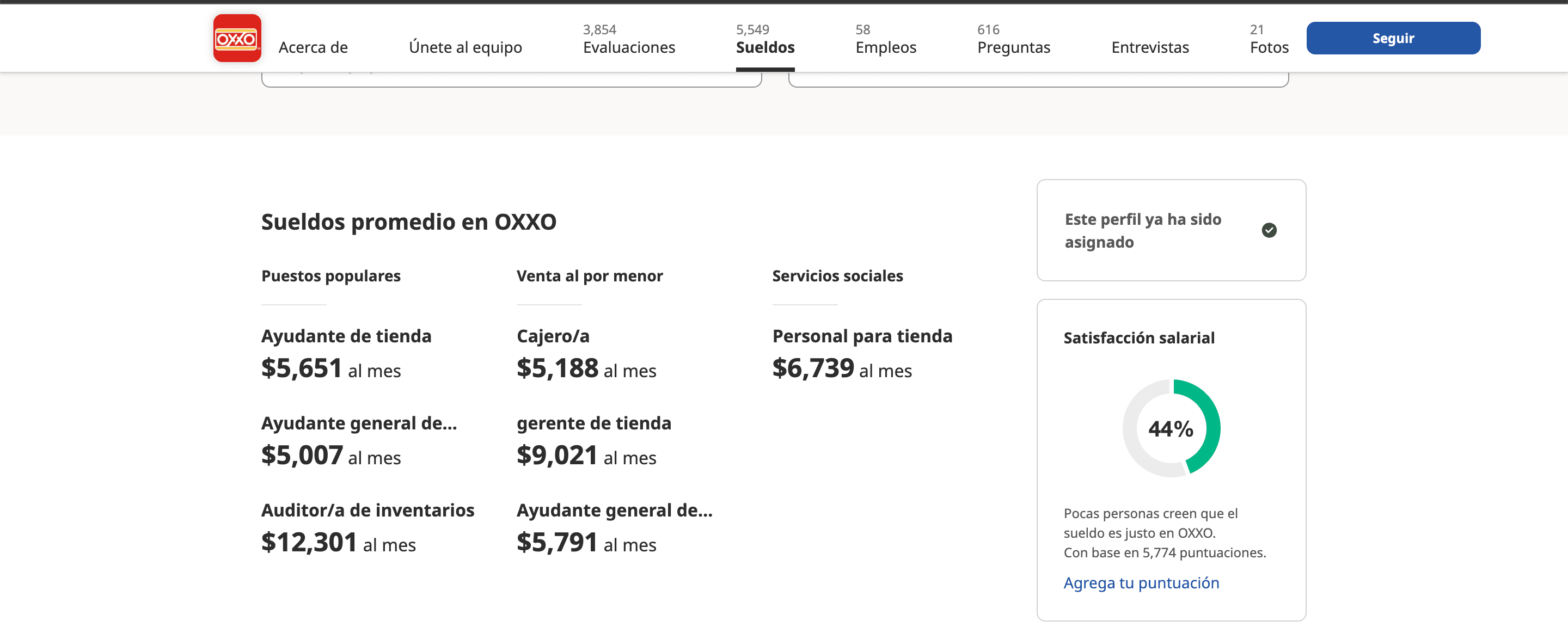Open the Acerca de tab
The width and height of the screenshot is (1568, 627).
pos(313,47)
